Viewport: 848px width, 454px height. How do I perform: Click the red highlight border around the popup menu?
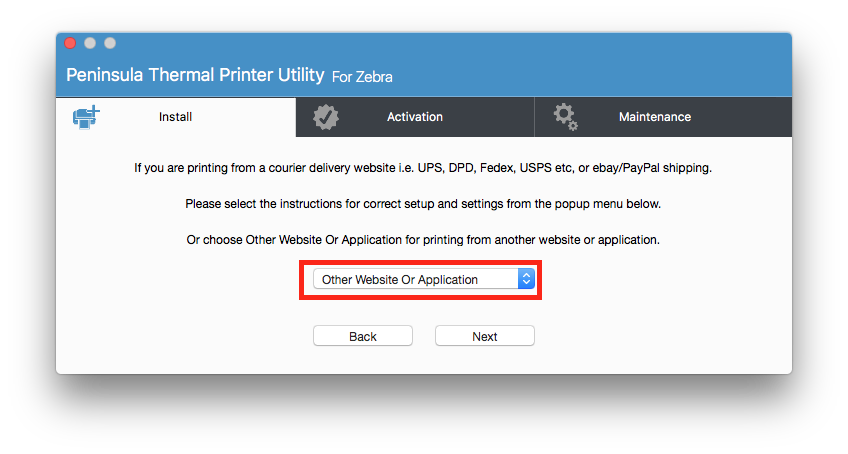(x=420, y=262)
